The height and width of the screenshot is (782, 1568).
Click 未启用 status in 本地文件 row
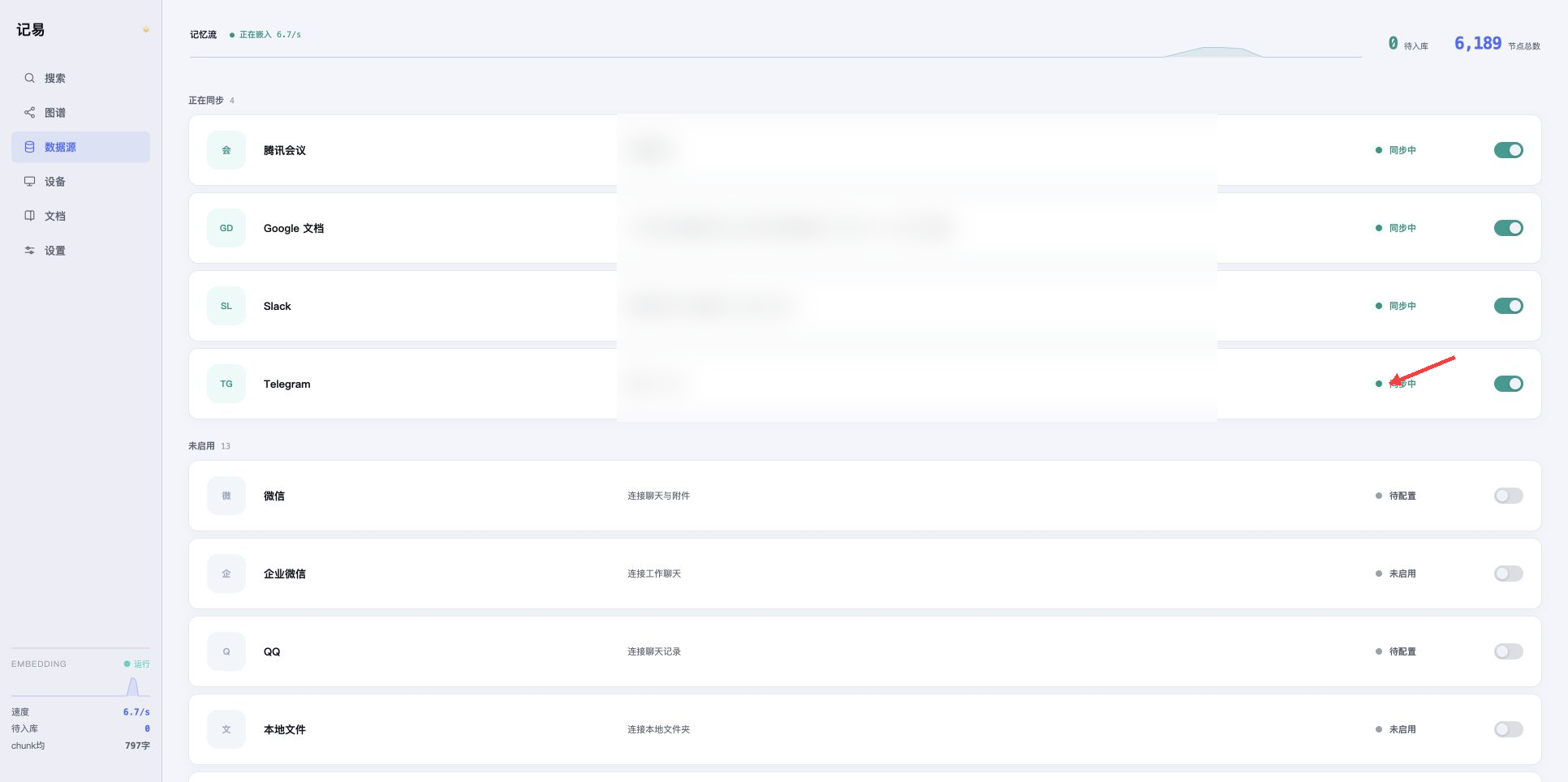[x=1396, y=729]
